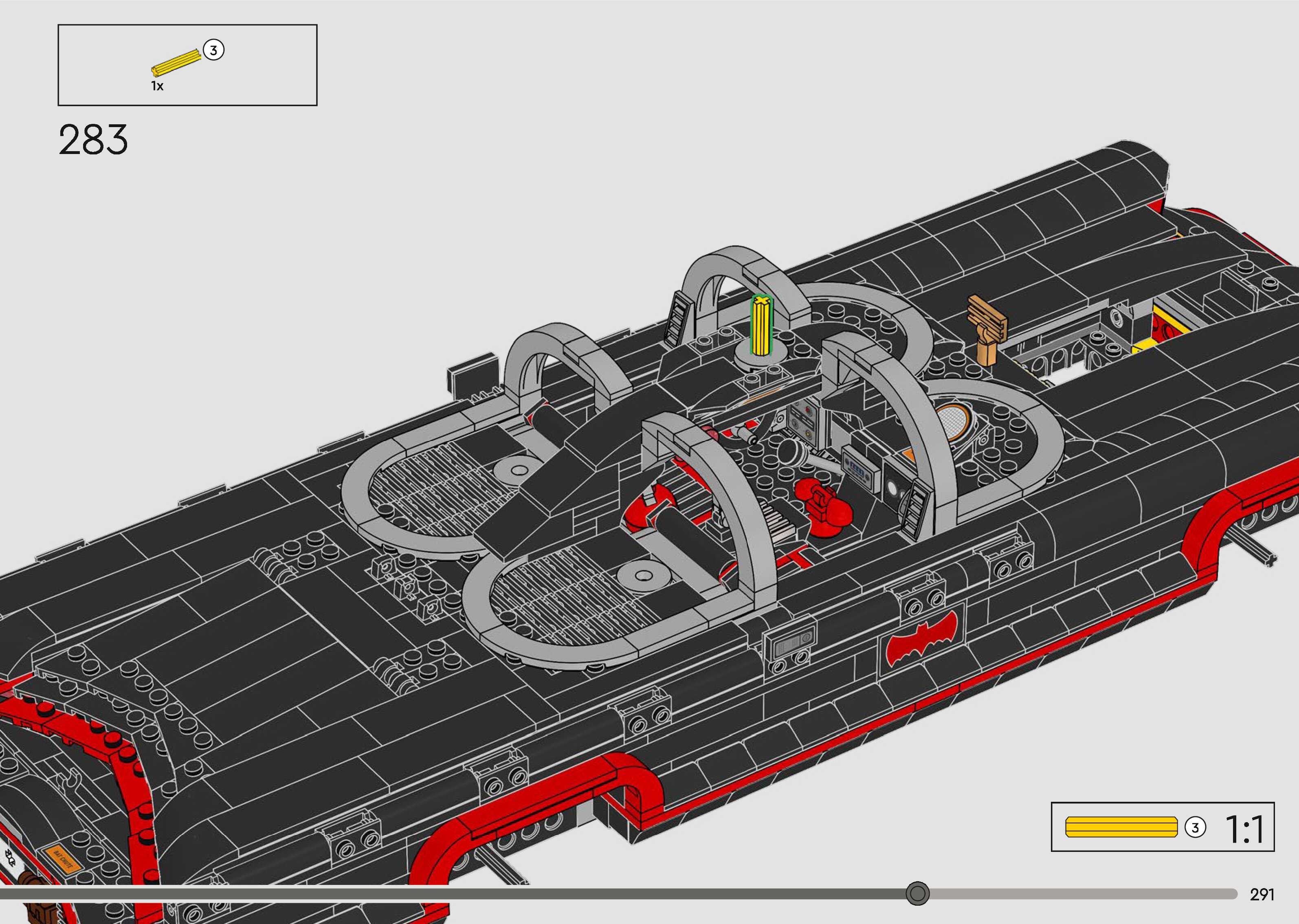Image resolution: width=1299 pixels, height=924 pixels.
Task: Click the 1:1 scale text
Action: 1244,829
